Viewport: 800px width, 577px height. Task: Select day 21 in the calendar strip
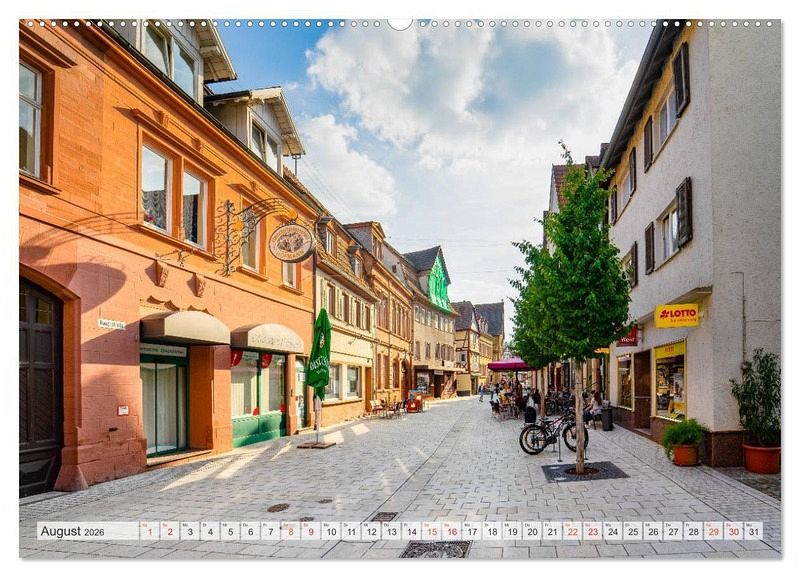[553, 531]
